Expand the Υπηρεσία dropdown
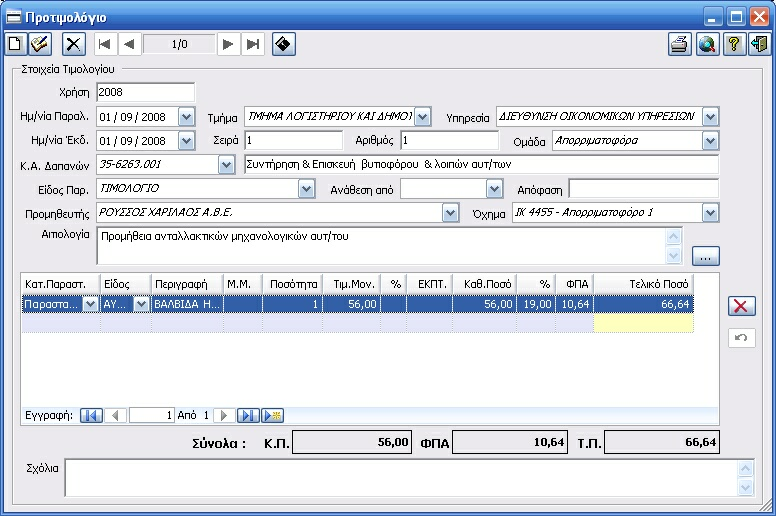The height and width of the screenshot is (516, 776). click(710, 117)
